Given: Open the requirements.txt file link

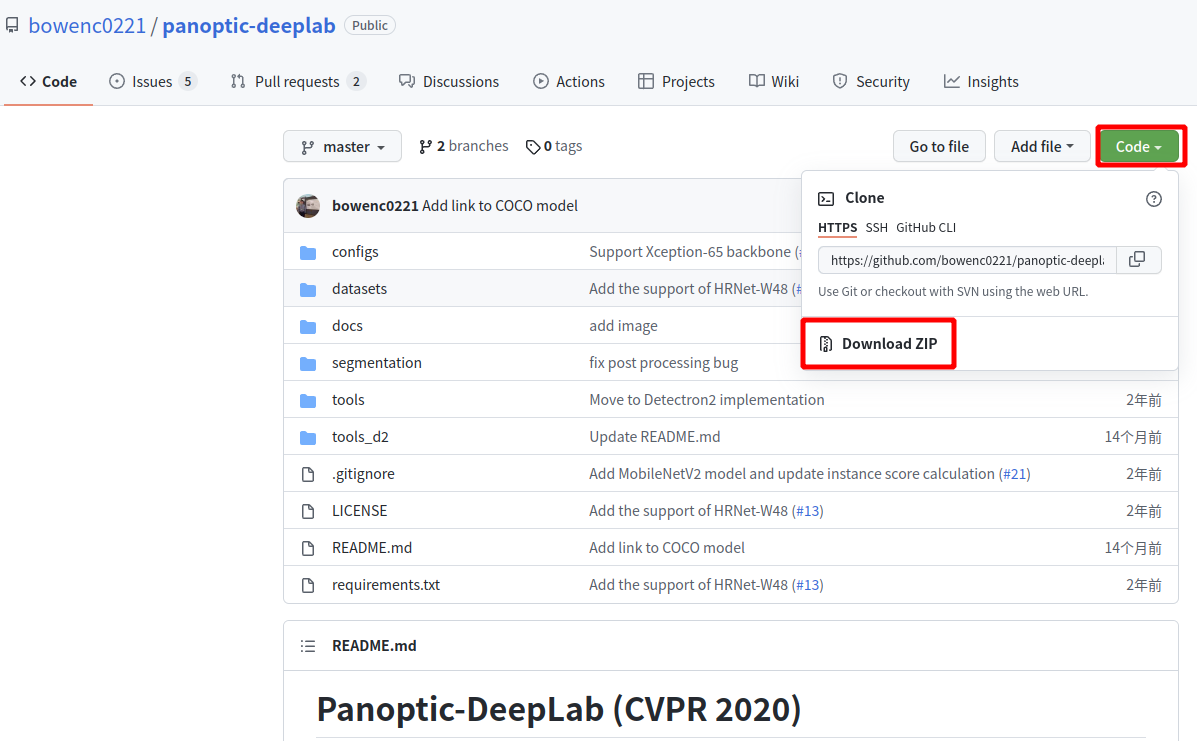Looking at the screenshot, I should tap(386, 584).
